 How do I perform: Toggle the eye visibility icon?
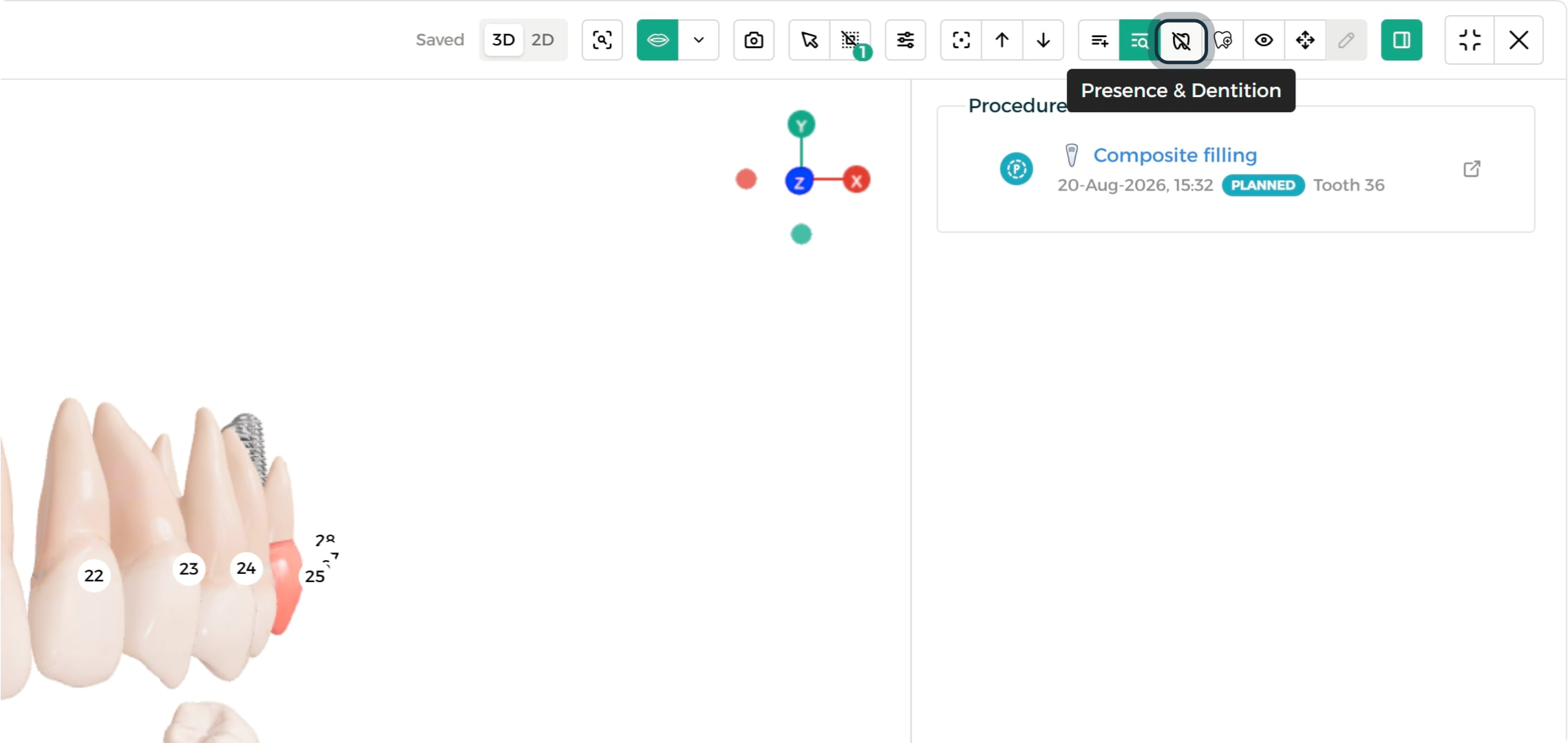point(1264,40)
